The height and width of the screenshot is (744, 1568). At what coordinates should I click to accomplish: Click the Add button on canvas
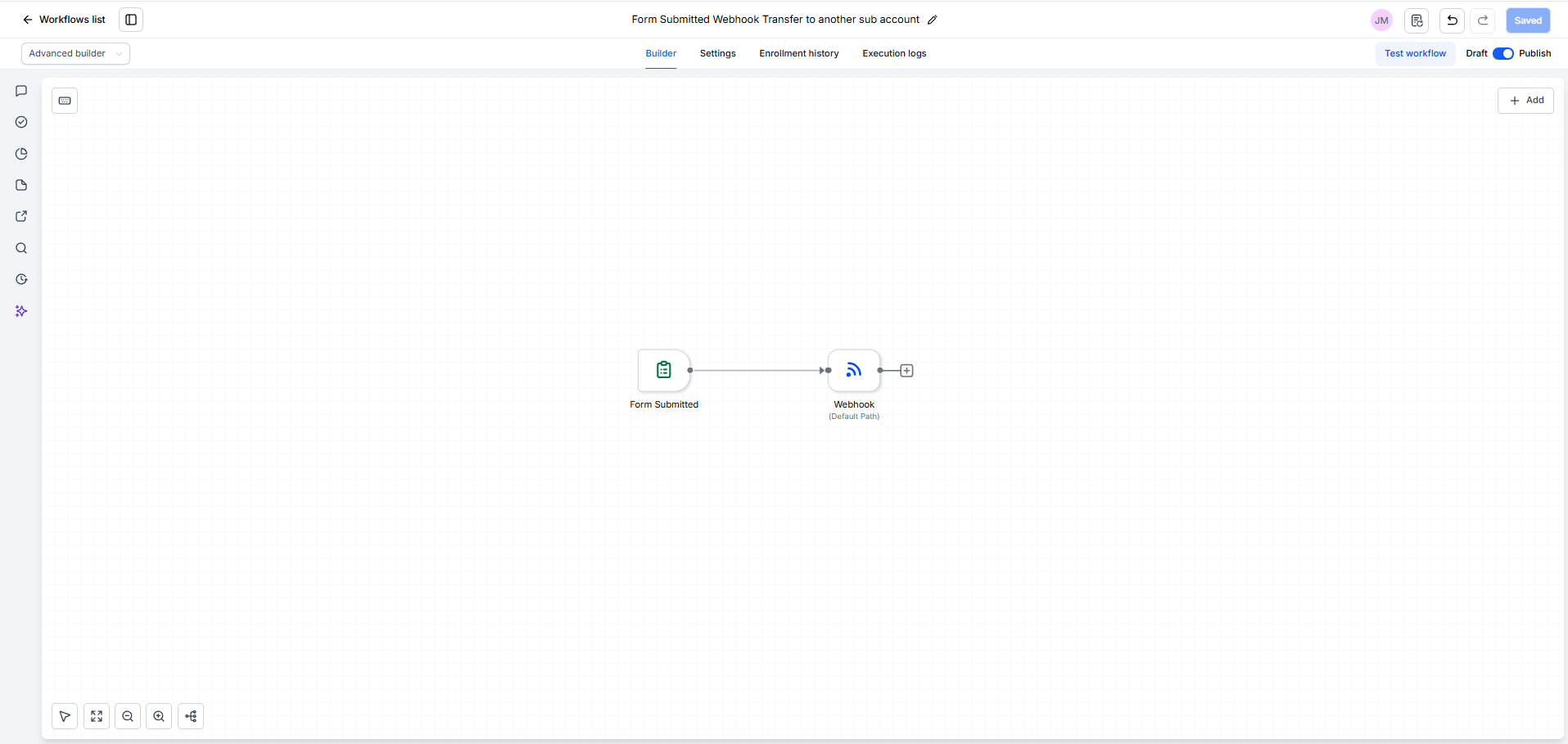point(1525,101)
